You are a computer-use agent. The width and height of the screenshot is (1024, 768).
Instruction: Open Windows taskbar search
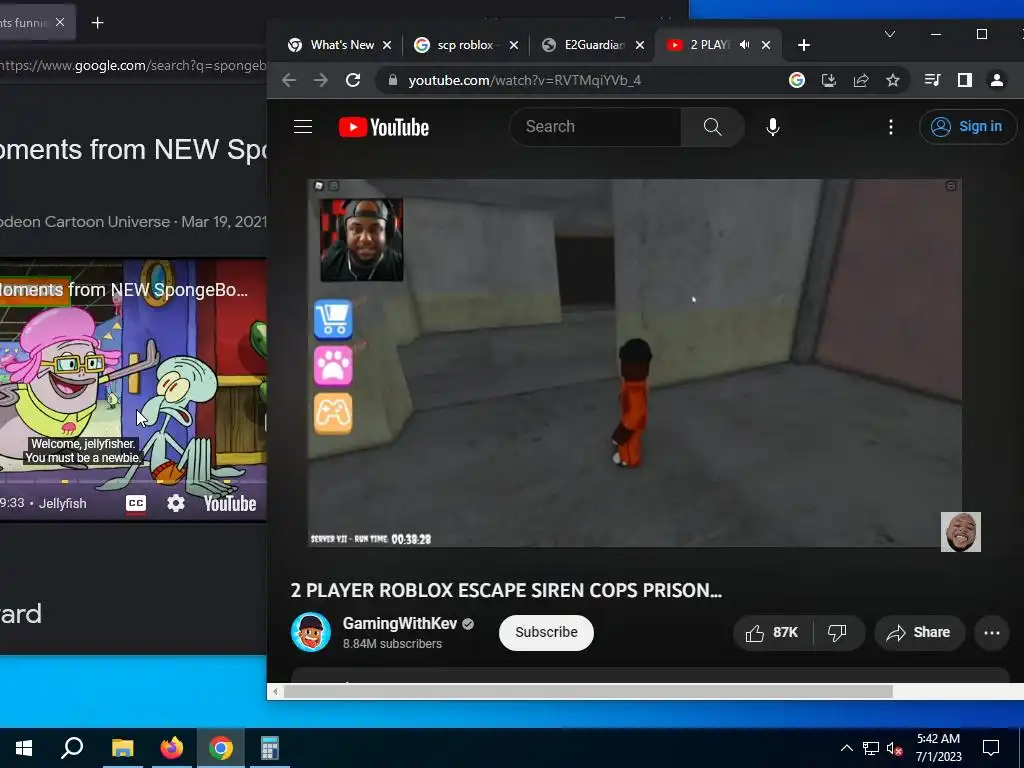click(72, 748)
